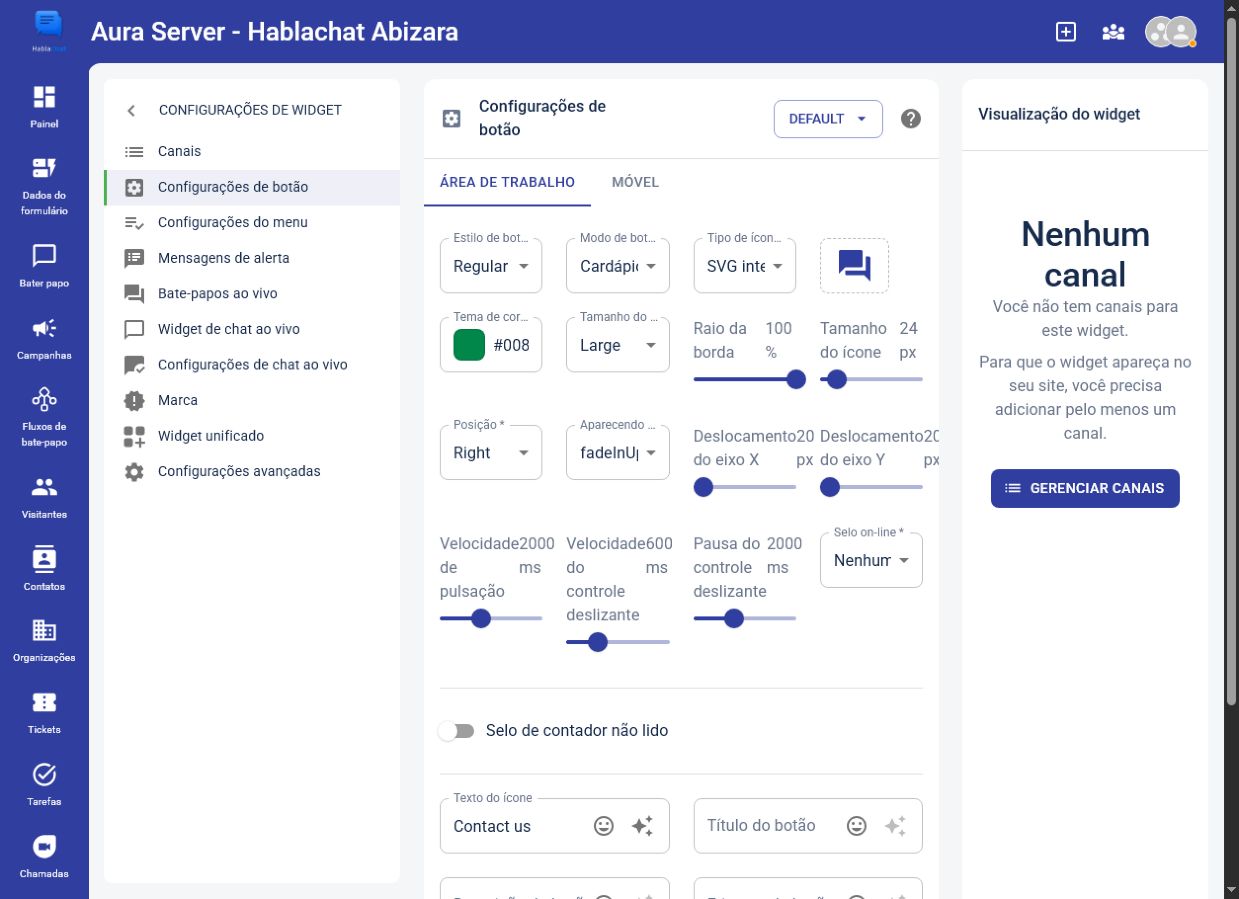Open the team members icon in header

pyautogui.click(x=1113, y=32)
